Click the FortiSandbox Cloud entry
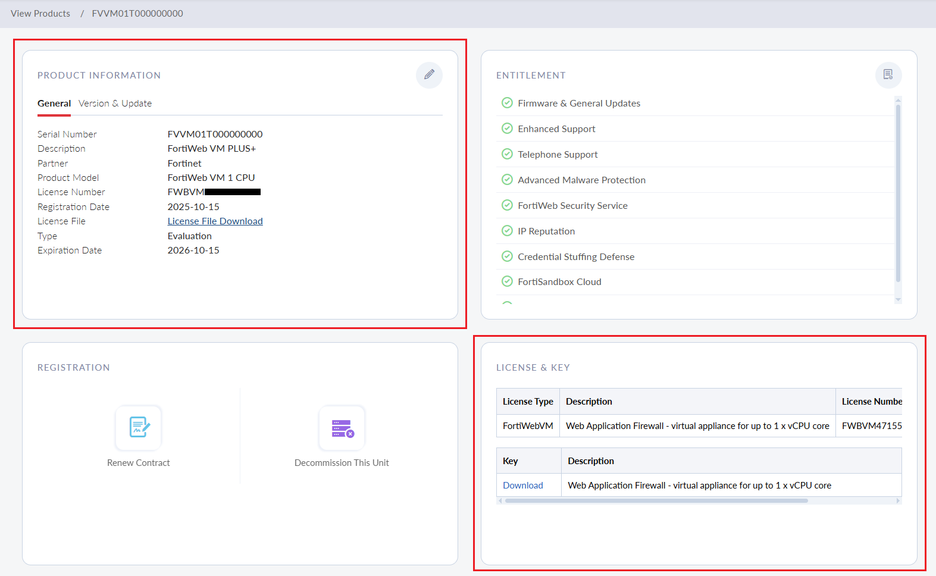This screenshot has height=576, width=936. pyautogui.click(x=559, y=282)
